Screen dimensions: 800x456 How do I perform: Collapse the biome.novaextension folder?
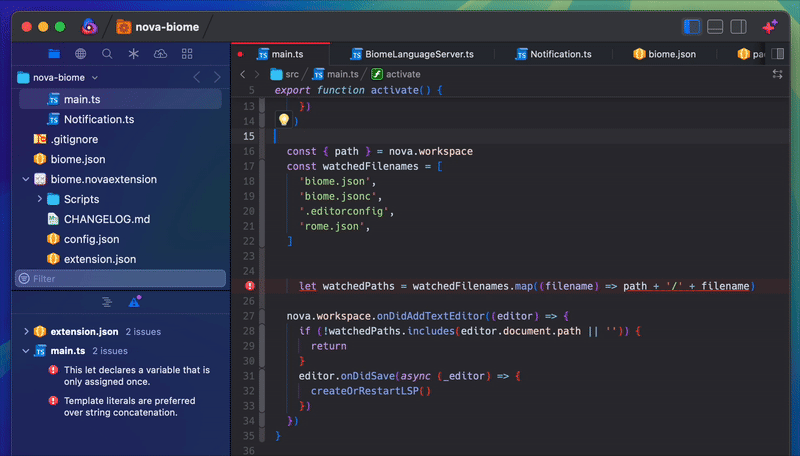(26, 179)
